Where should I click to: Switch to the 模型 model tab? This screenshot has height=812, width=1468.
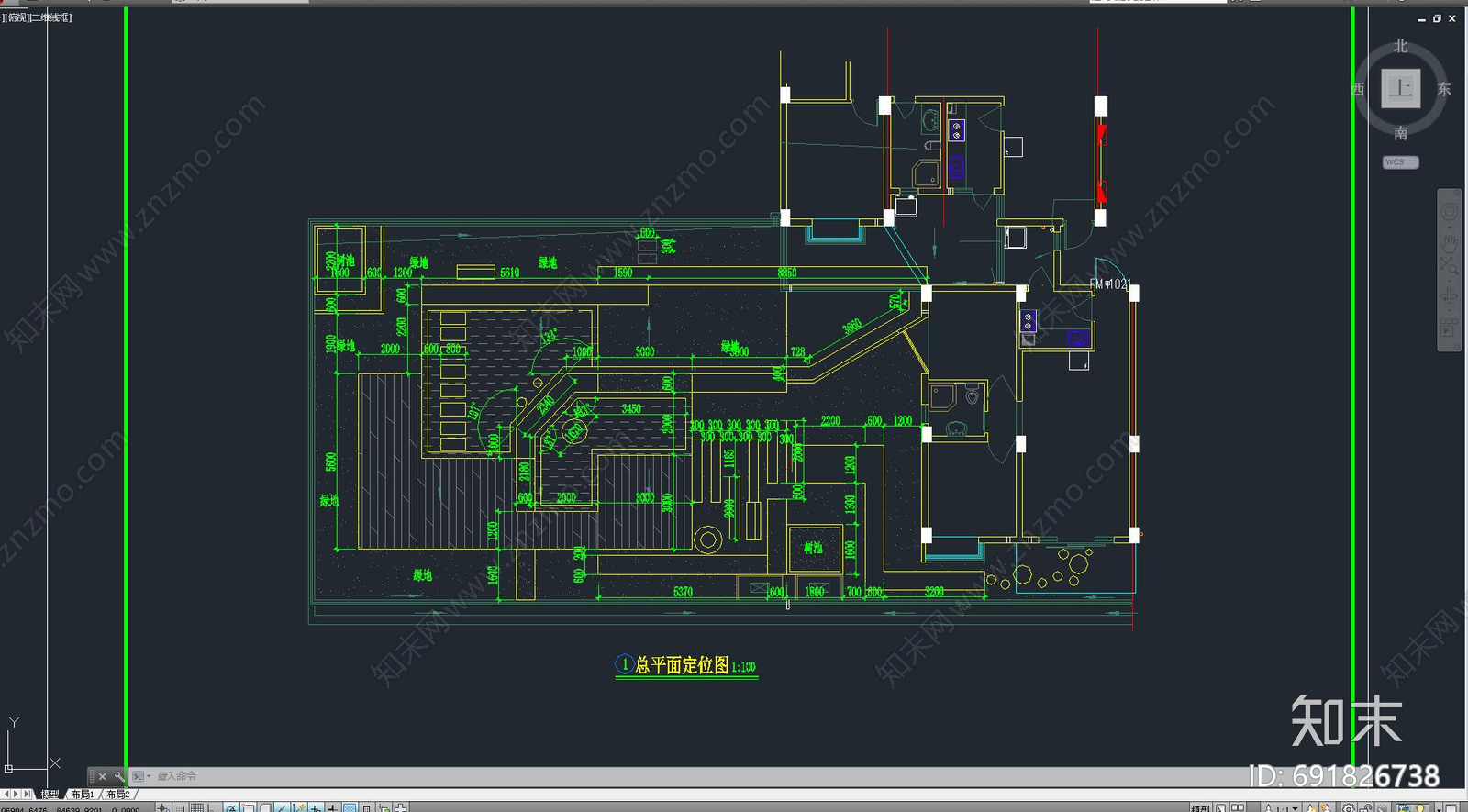click(50, 795)
